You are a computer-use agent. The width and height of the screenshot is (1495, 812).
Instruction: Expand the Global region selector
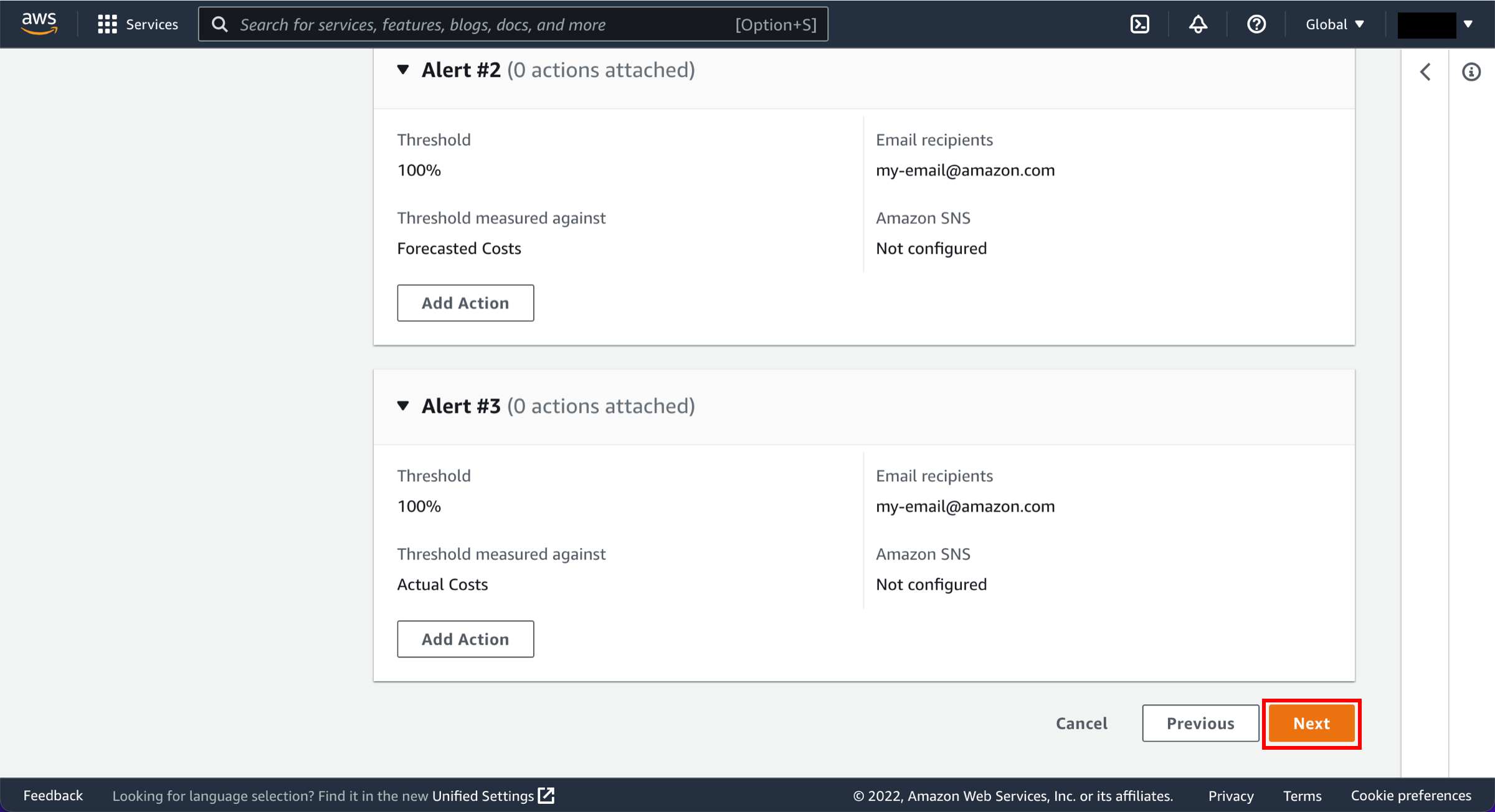tap(1334, 24)
